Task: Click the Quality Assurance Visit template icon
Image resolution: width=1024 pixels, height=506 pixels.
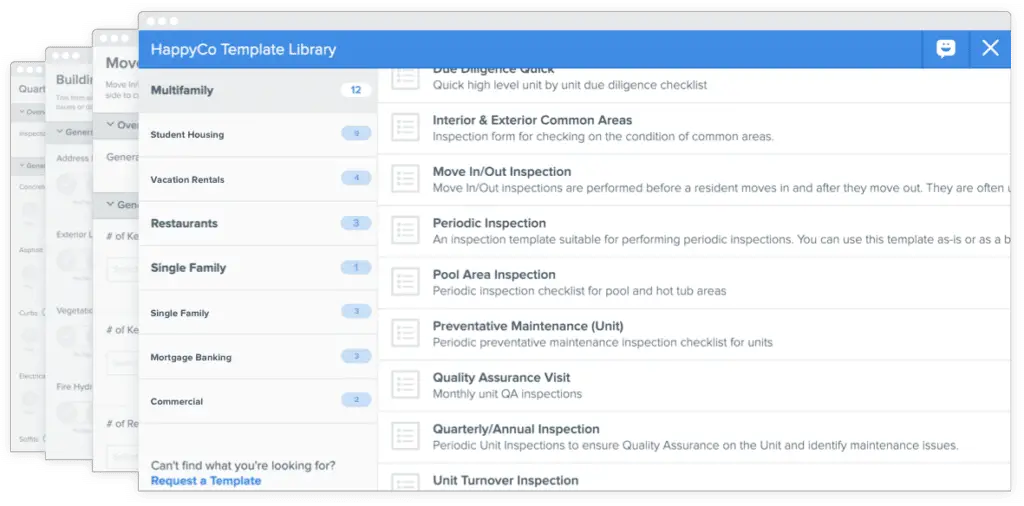Action: pyautogui.click(x=406, y=385)
